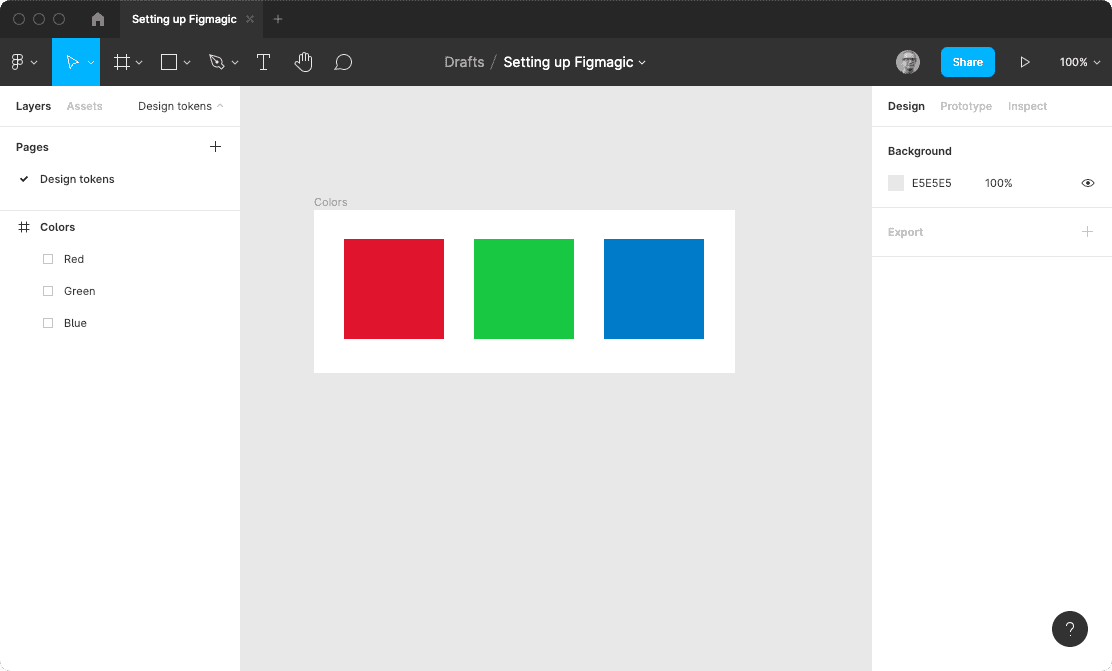Click the Drafts breadcrumb link
Screen dimensions: 1112x671
coord(464,62)
